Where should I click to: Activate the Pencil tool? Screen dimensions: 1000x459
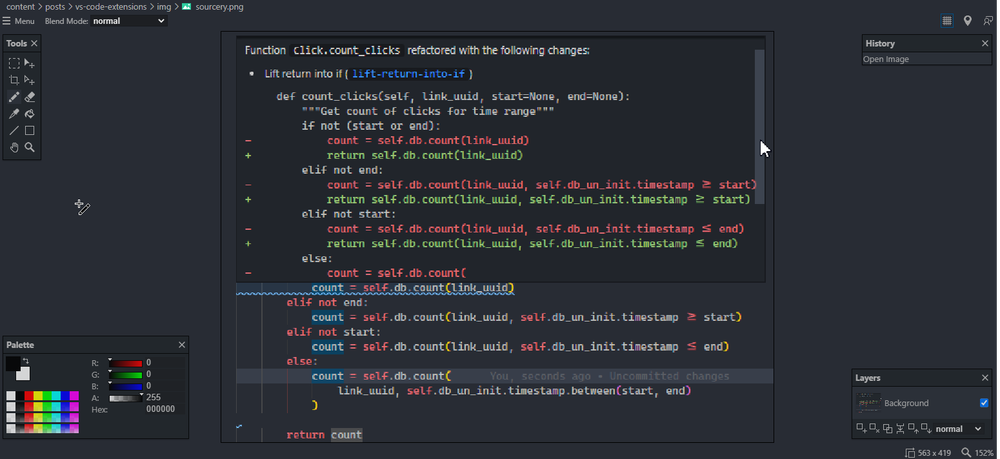point(14,97)
